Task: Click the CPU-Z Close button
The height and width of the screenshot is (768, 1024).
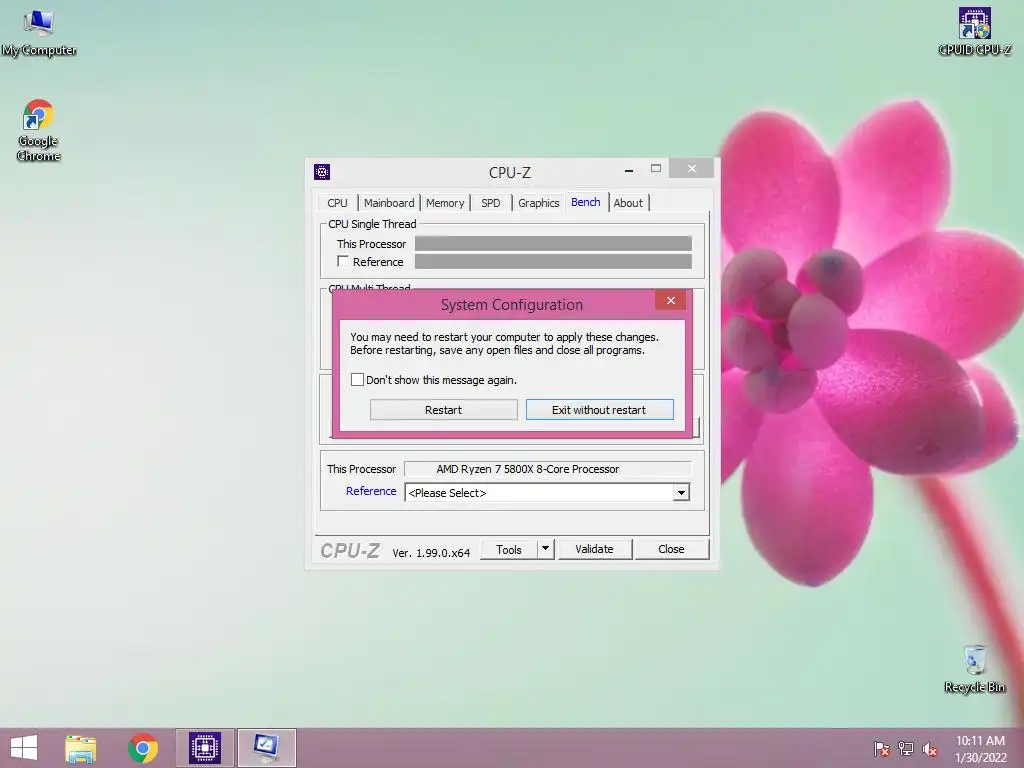Action: pyautogui.click(x=671, y=549)
